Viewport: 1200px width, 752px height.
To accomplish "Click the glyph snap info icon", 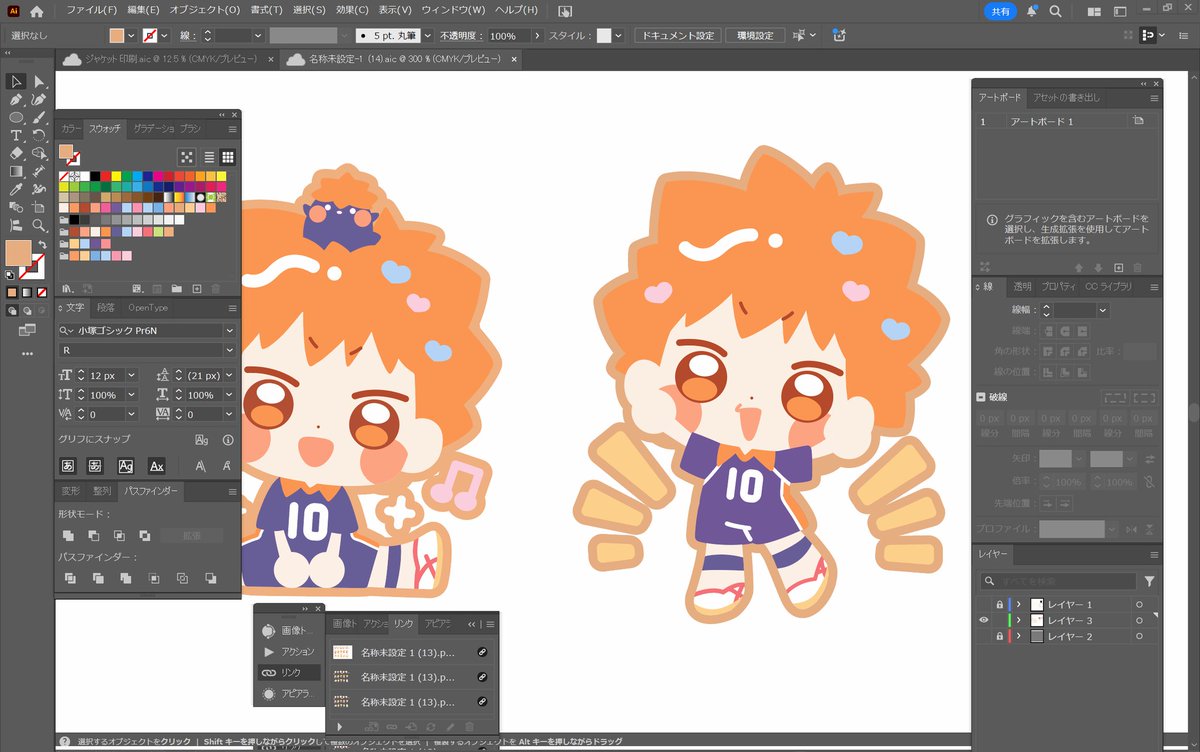I will 227,439.
